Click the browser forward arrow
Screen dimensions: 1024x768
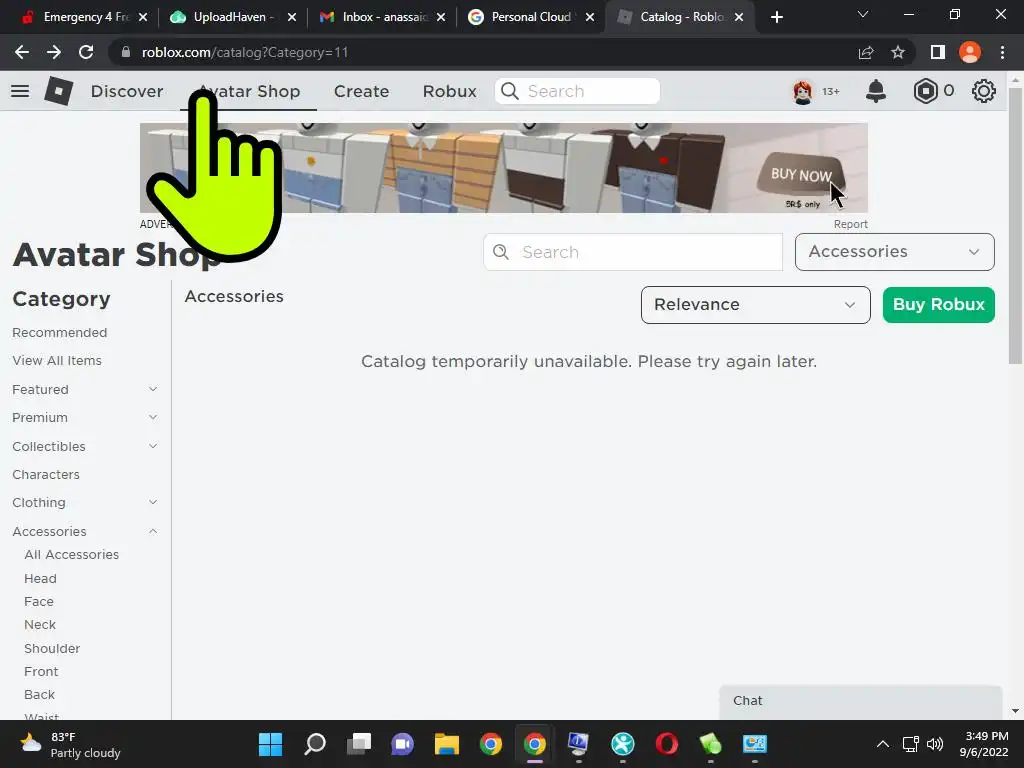tap(54, 52)
